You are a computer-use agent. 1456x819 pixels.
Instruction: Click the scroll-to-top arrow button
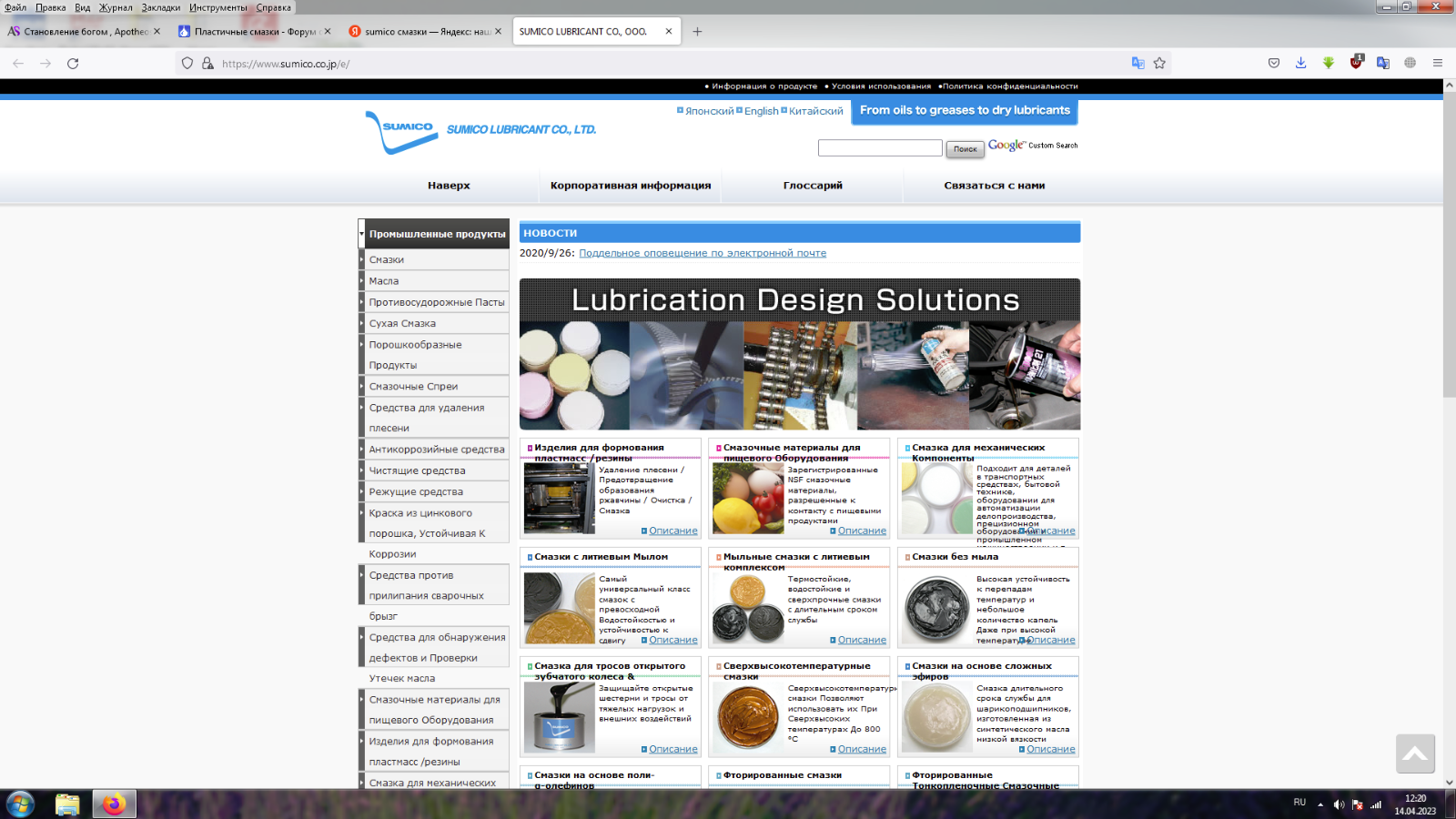(1415, 753)
